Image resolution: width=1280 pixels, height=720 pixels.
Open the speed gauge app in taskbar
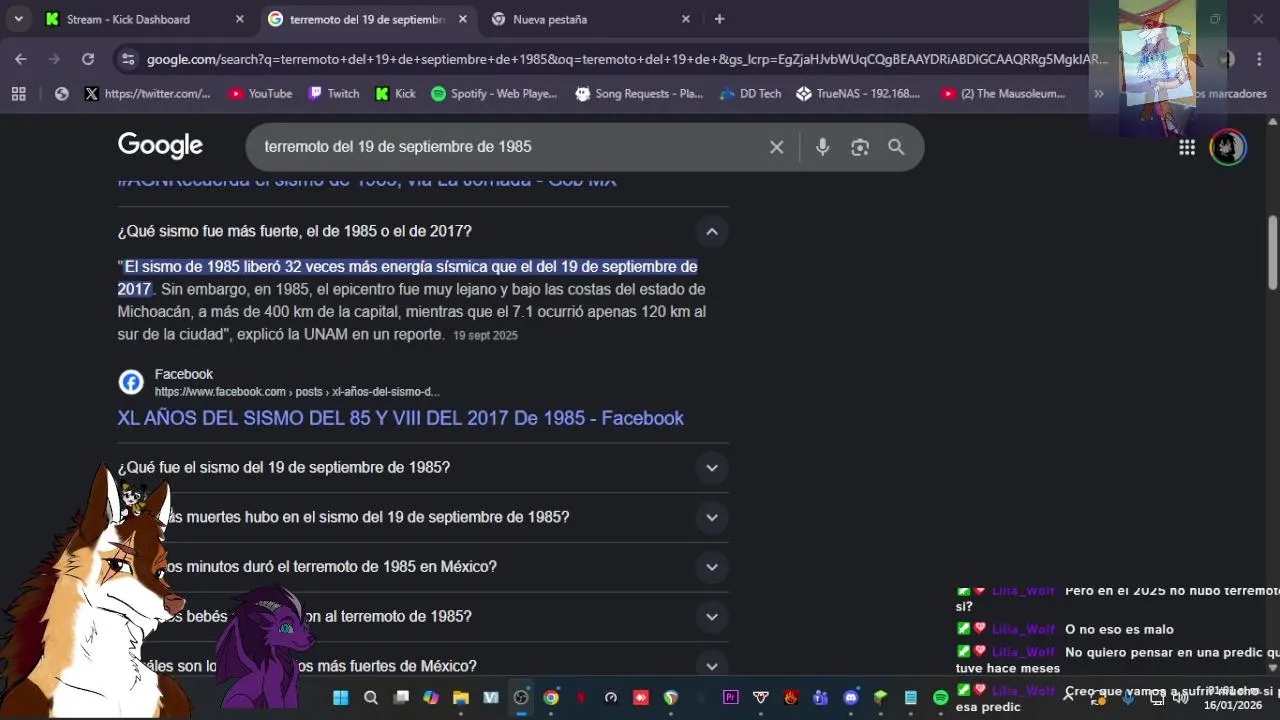[x=611, y=697]
